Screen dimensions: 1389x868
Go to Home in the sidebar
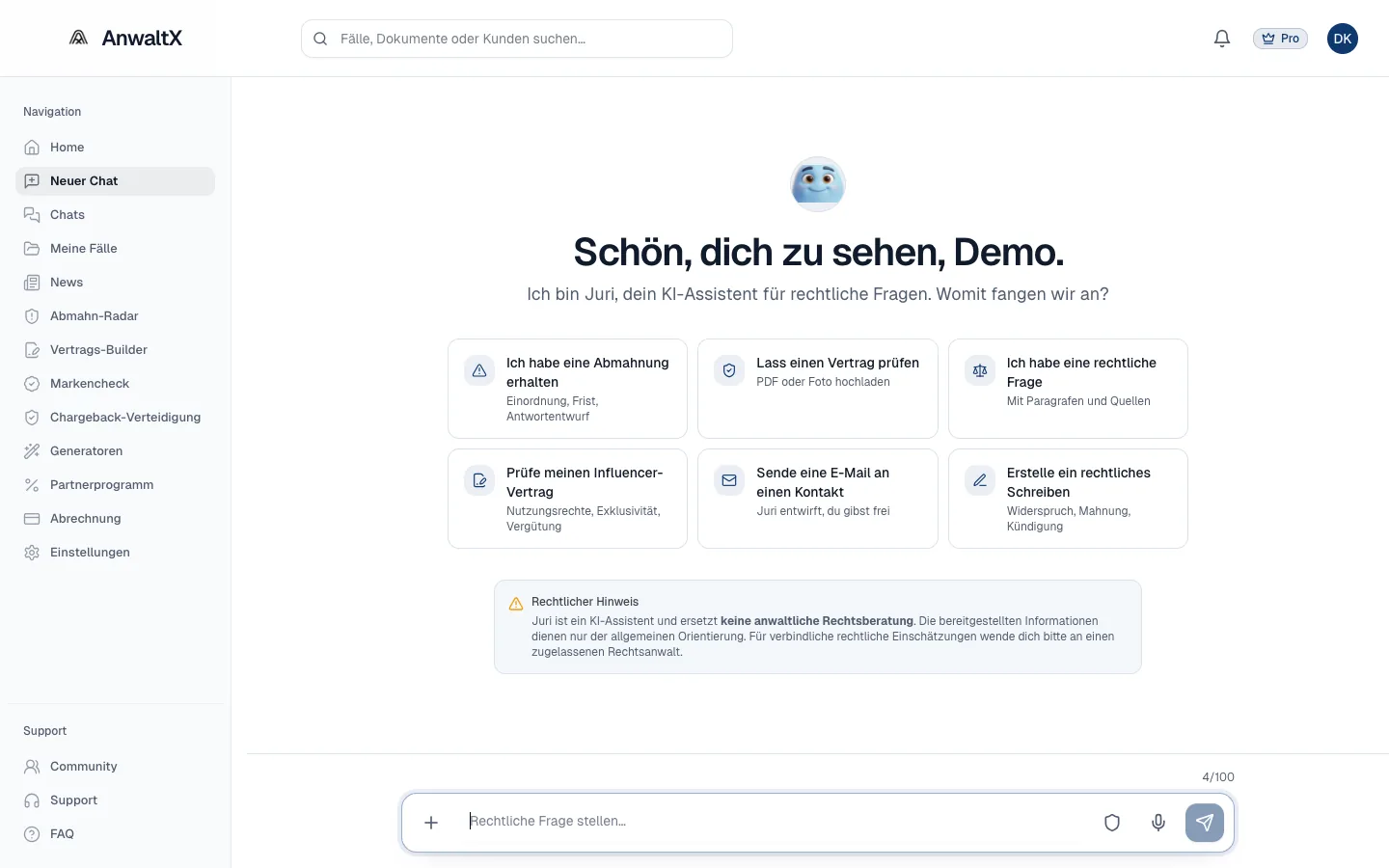[115, 148]
